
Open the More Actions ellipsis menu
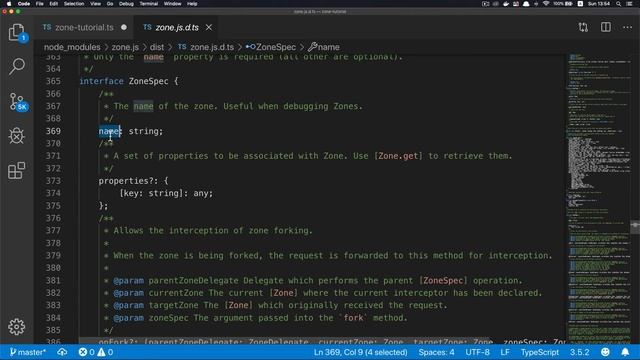(627, 27)
